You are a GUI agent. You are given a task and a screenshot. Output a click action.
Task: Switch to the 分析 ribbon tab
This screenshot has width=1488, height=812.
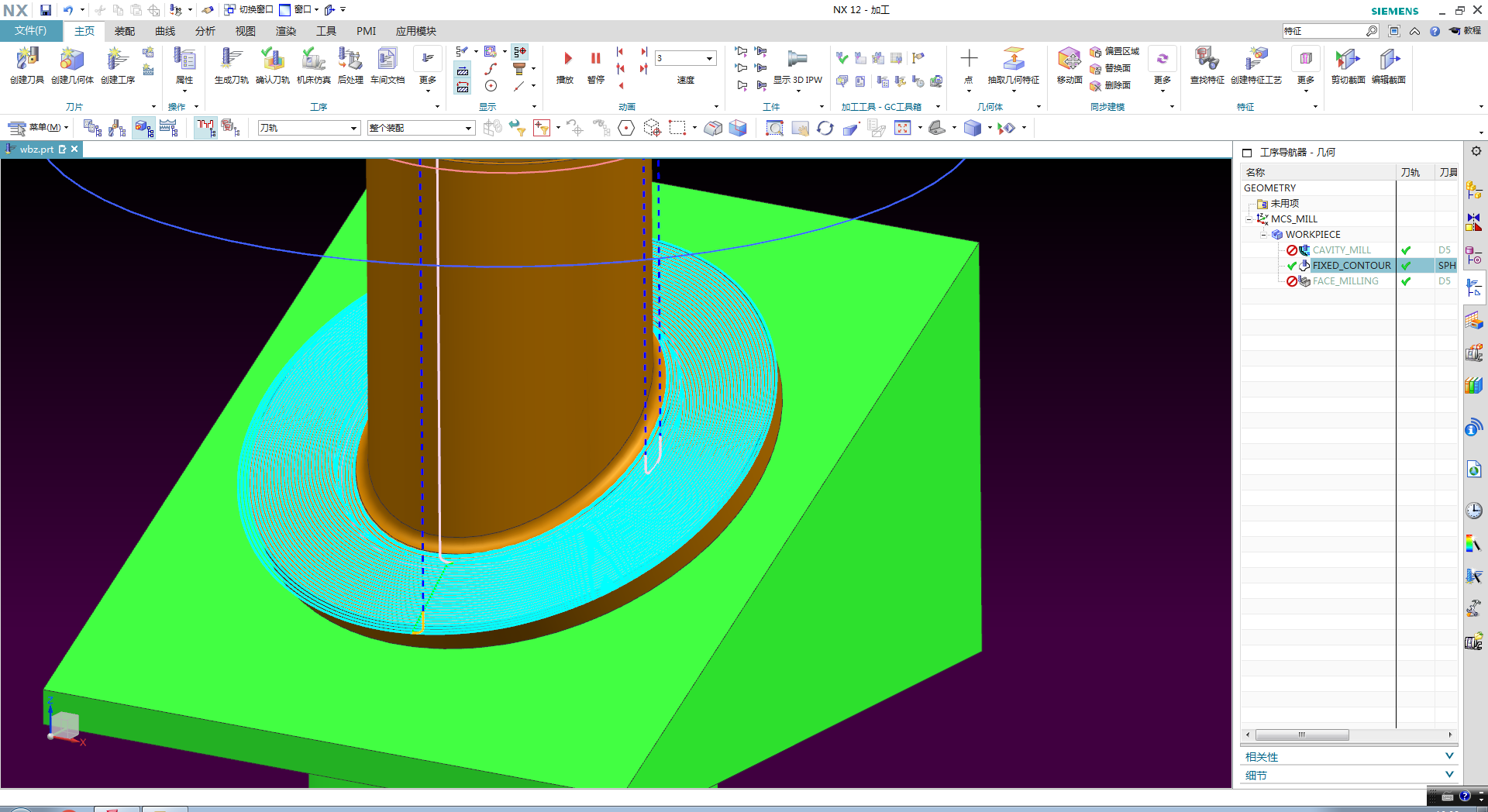205,31
